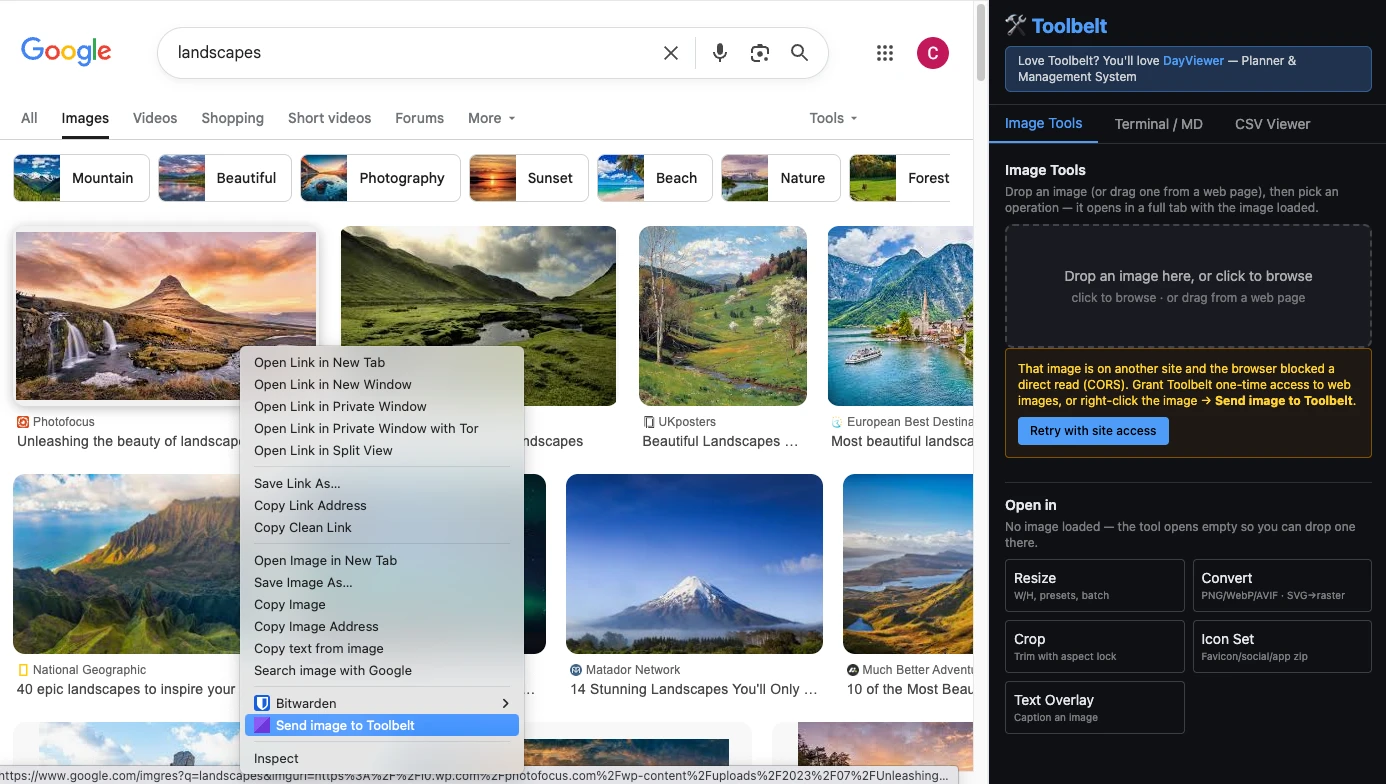Viewport: 1386px width, 784px height.
Task: Open Google Lens image search icon
Action: click(760, 53)
